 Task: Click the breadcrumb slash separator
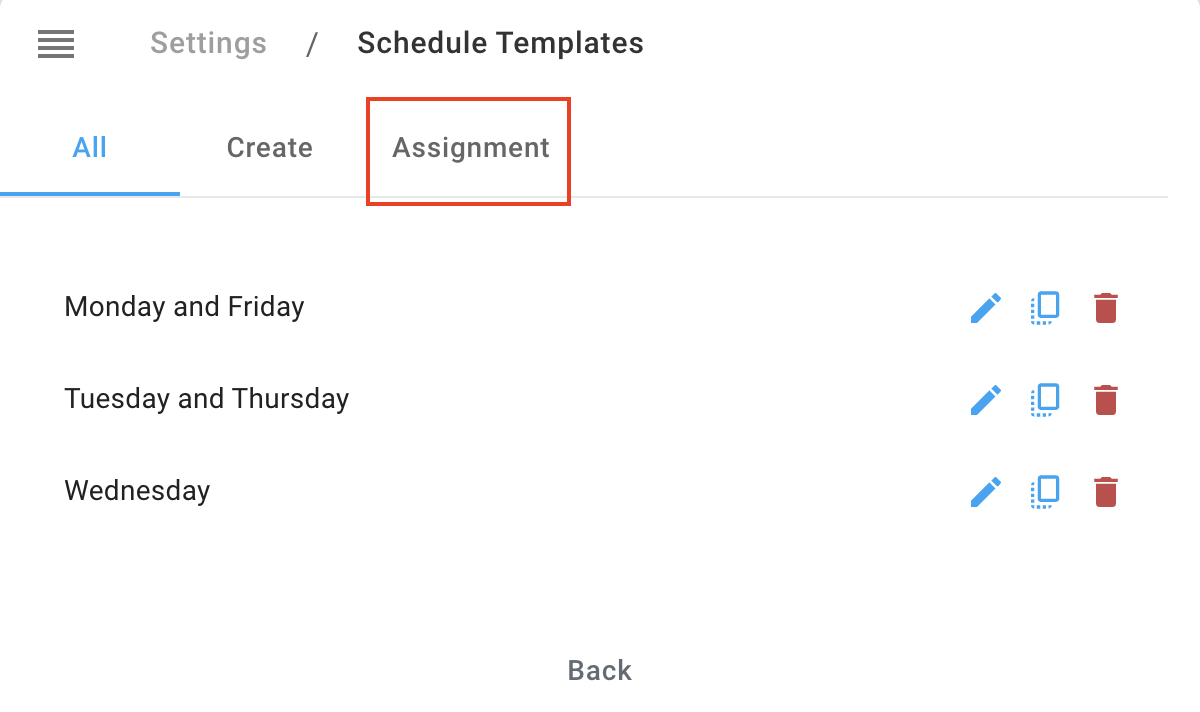tap(312, 44)
